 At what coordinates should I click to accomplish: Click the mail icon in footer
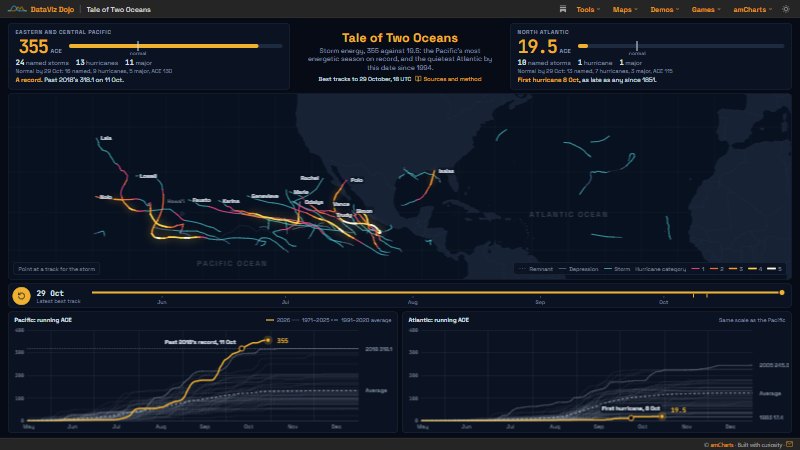(x=790, y=444)
